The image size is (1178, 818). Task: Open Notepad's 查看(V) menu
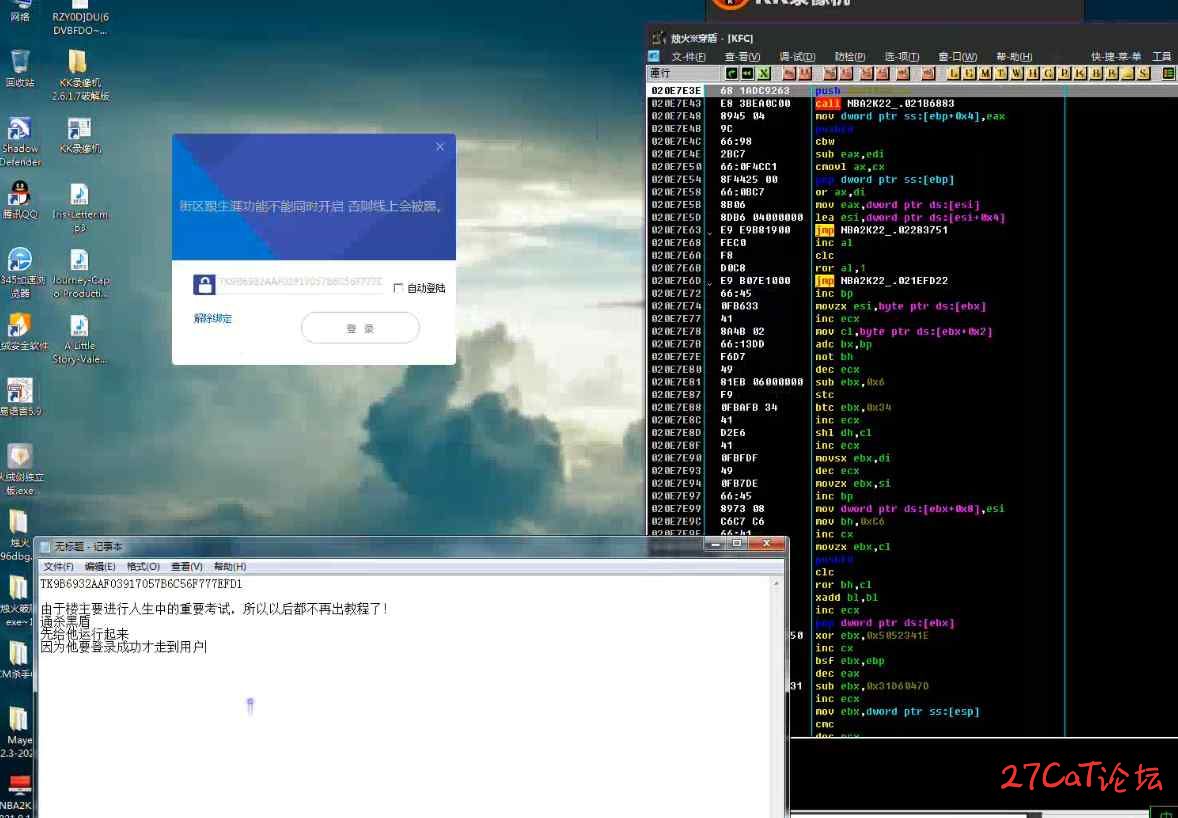[x=187, y=566]
